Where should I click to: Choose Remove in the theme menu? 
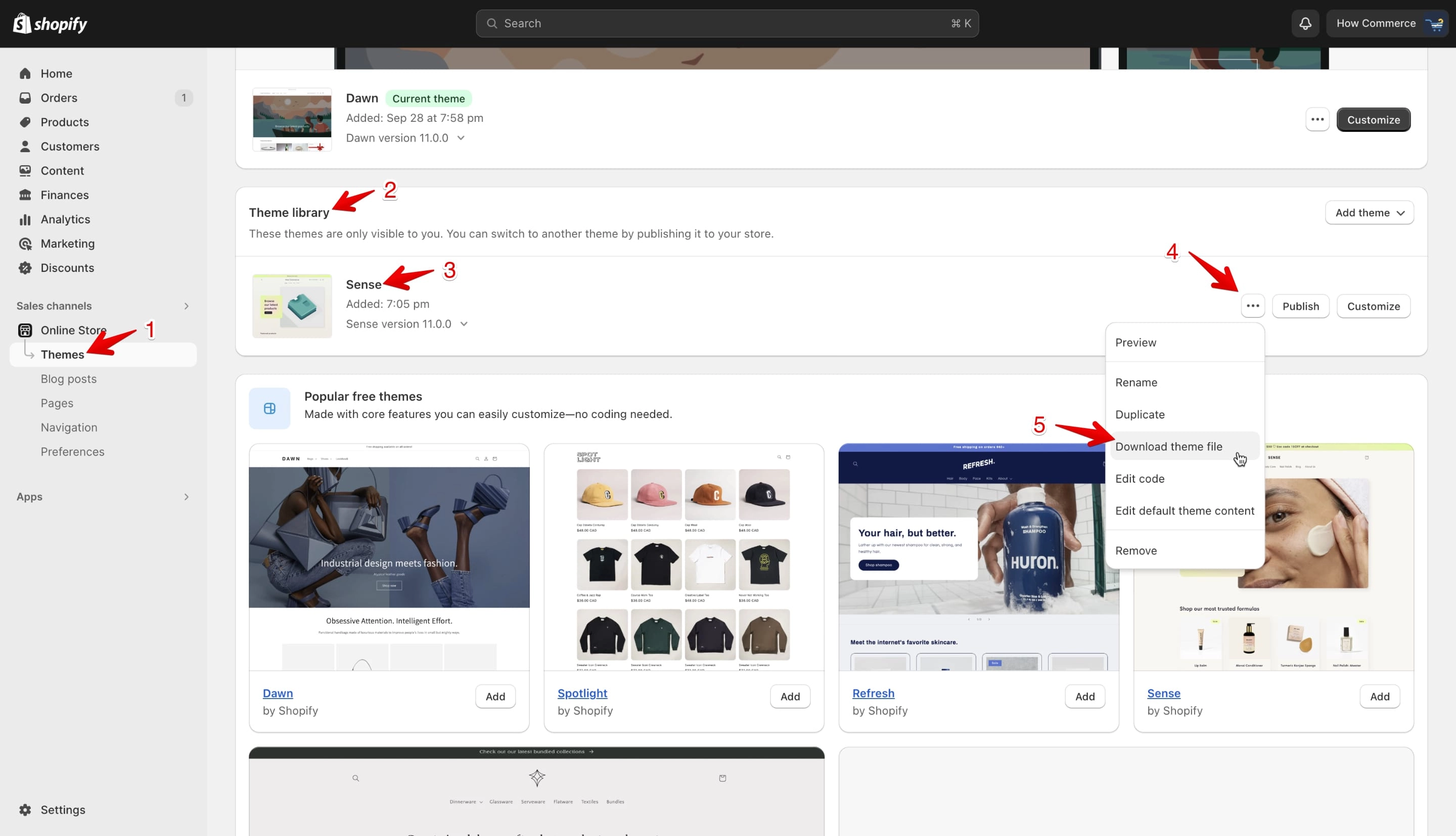(x=1184, y=550)
